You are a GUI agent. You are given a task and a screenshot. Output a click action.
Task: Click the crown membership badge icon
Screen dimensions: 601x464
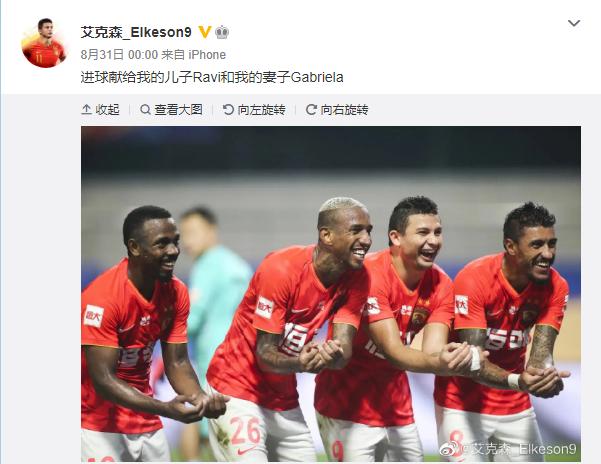[222, 33]
